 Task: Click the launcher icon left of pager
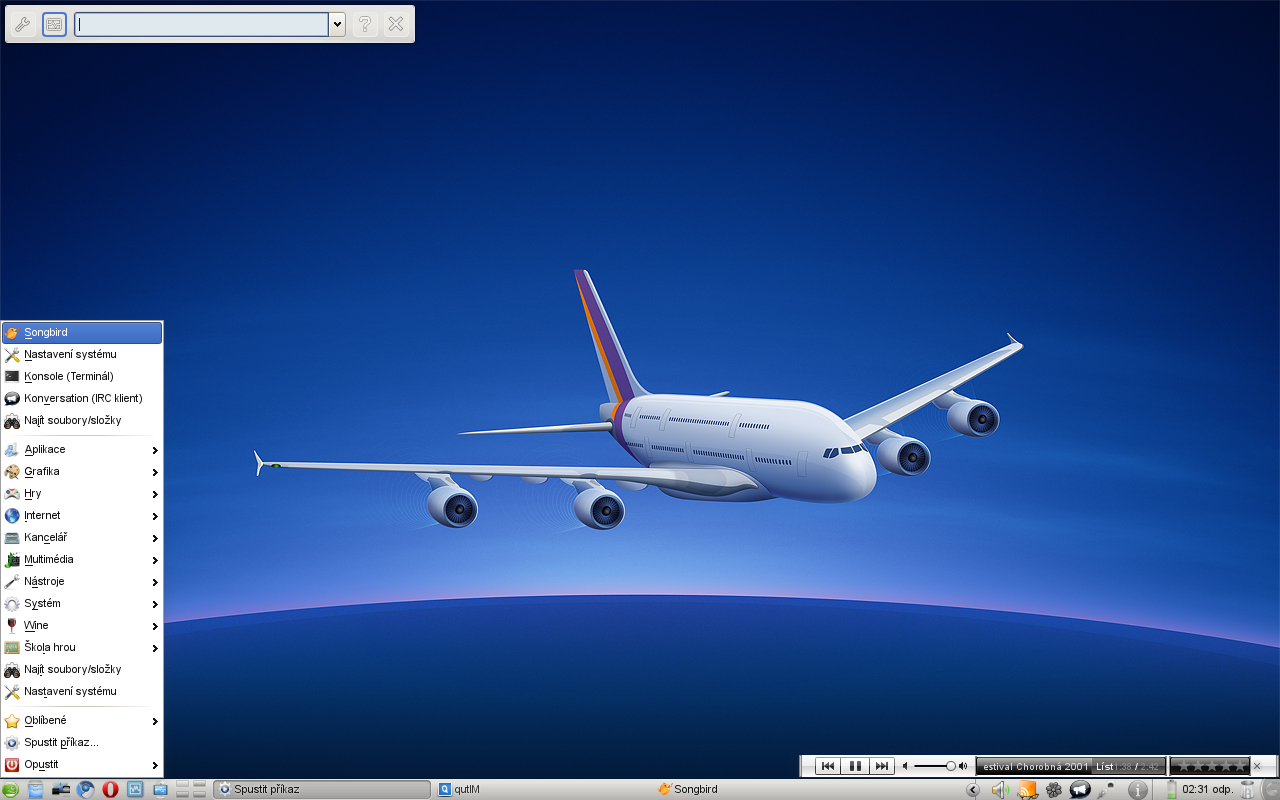click(x=160, y=789)
